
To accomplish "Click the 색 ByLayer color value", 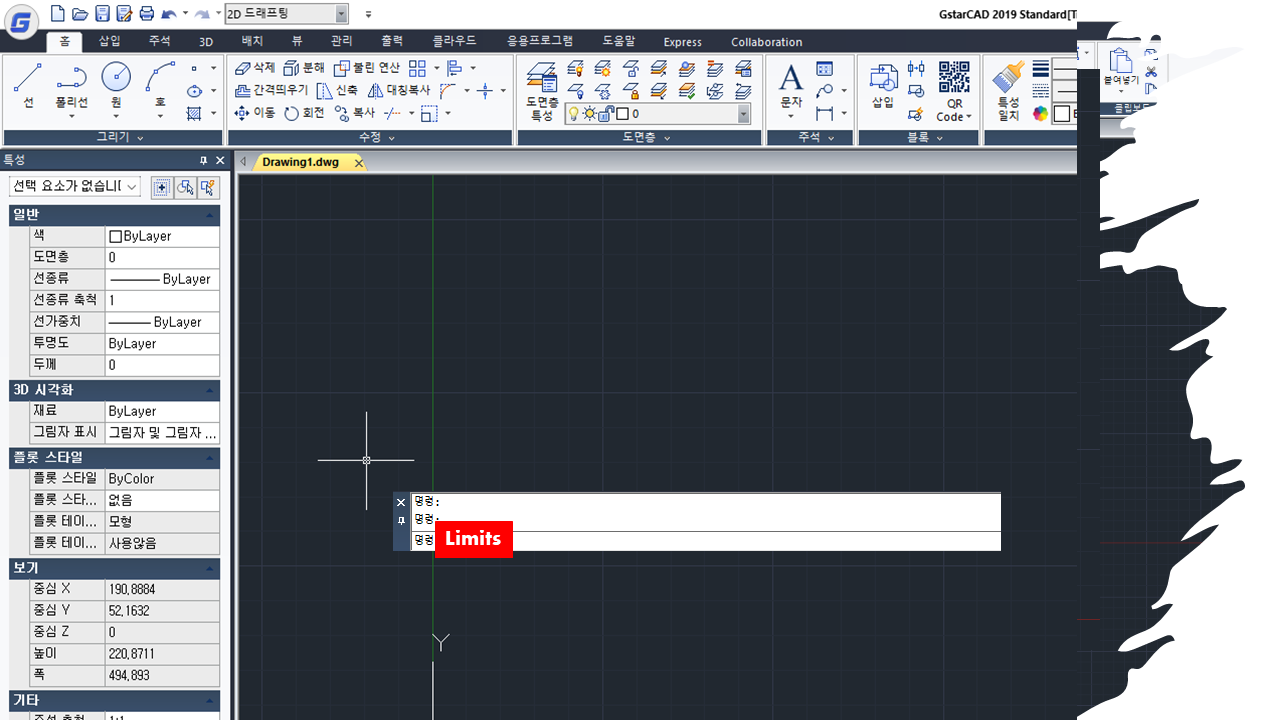I will [163, 236].
